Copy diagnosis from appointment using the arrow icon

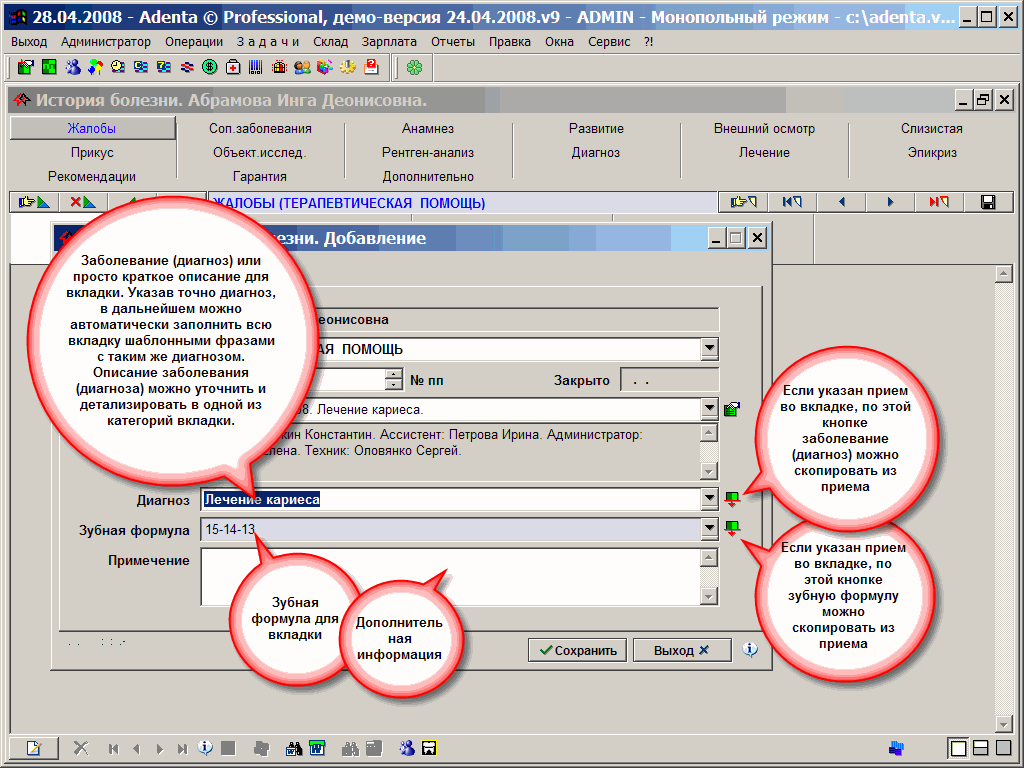click(x=732, y=498)
